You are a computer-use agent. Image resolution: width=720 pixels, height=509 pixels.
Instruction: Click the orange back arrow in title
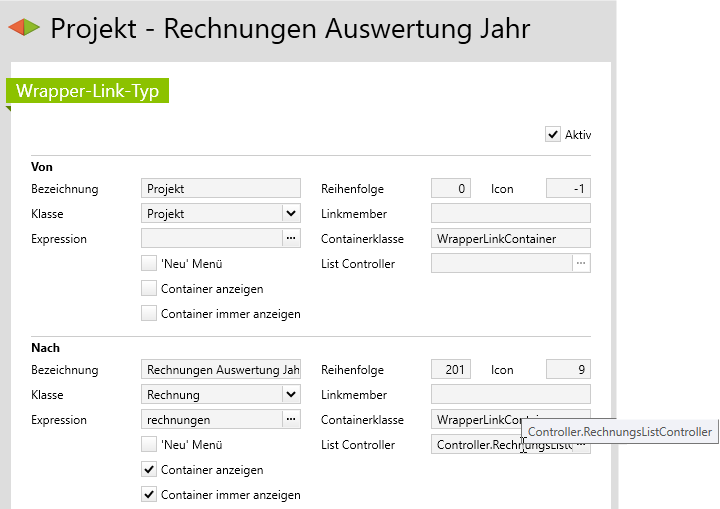point(16,28)
